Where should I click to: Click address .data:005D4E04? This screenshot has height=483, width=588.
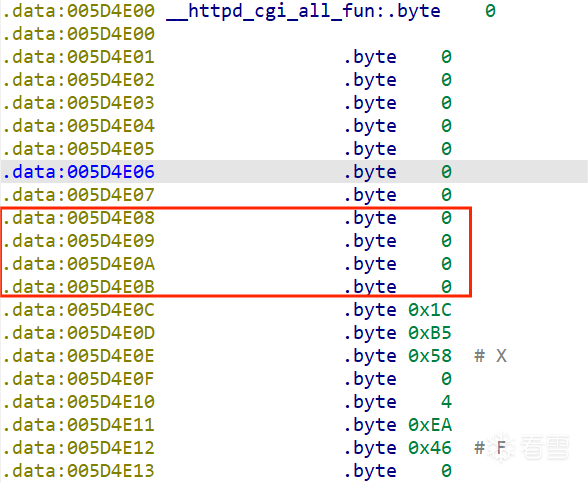(79, 126)
